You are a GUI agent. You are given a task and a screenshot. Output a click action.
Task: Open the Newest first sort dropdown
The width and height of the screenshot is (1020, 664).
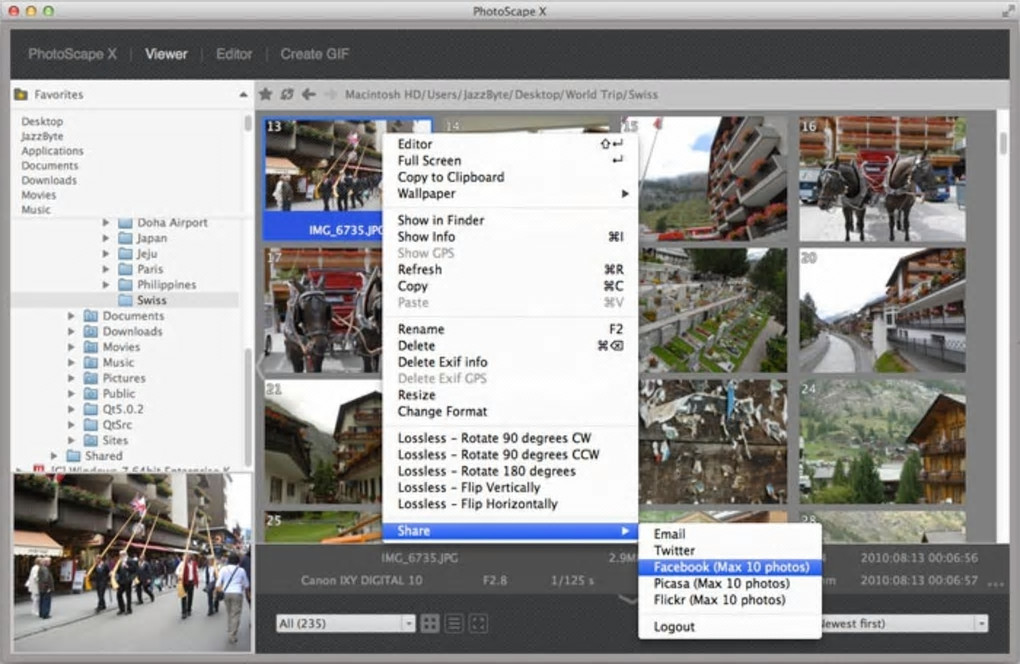[900, 623]
